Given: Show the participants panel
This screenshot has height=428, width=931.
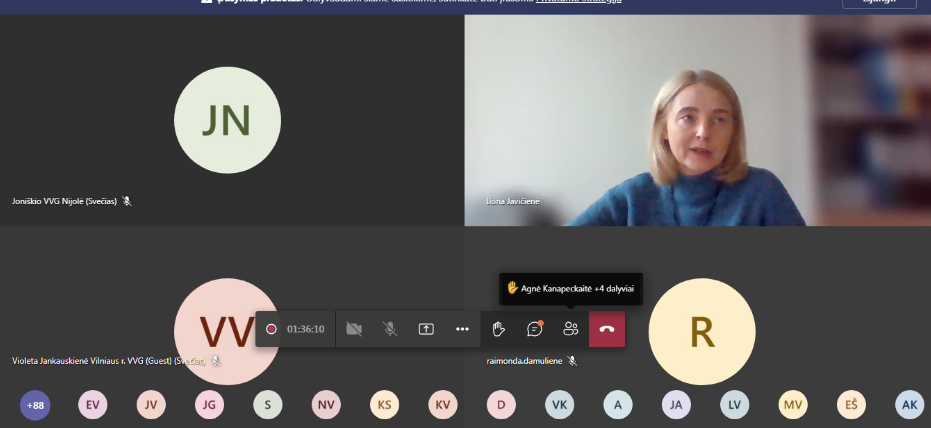Looking at the screenshot, I should (x=571, y=329).
